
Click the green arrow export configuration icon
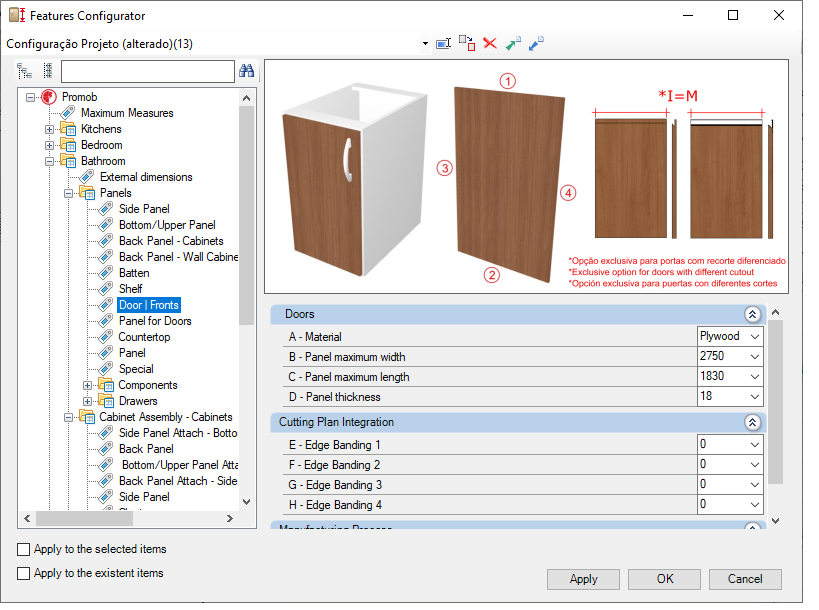pos(513,43)
